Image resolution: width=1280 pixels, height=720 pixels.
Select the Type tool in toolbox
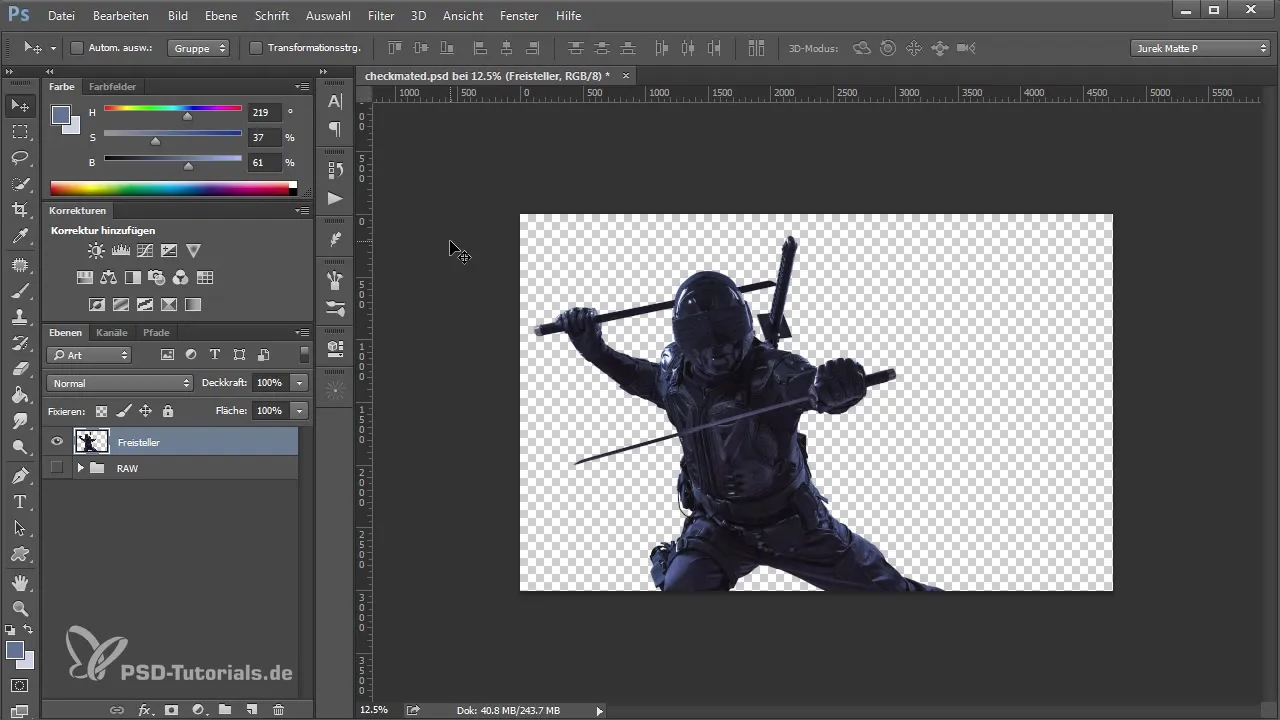20,502
